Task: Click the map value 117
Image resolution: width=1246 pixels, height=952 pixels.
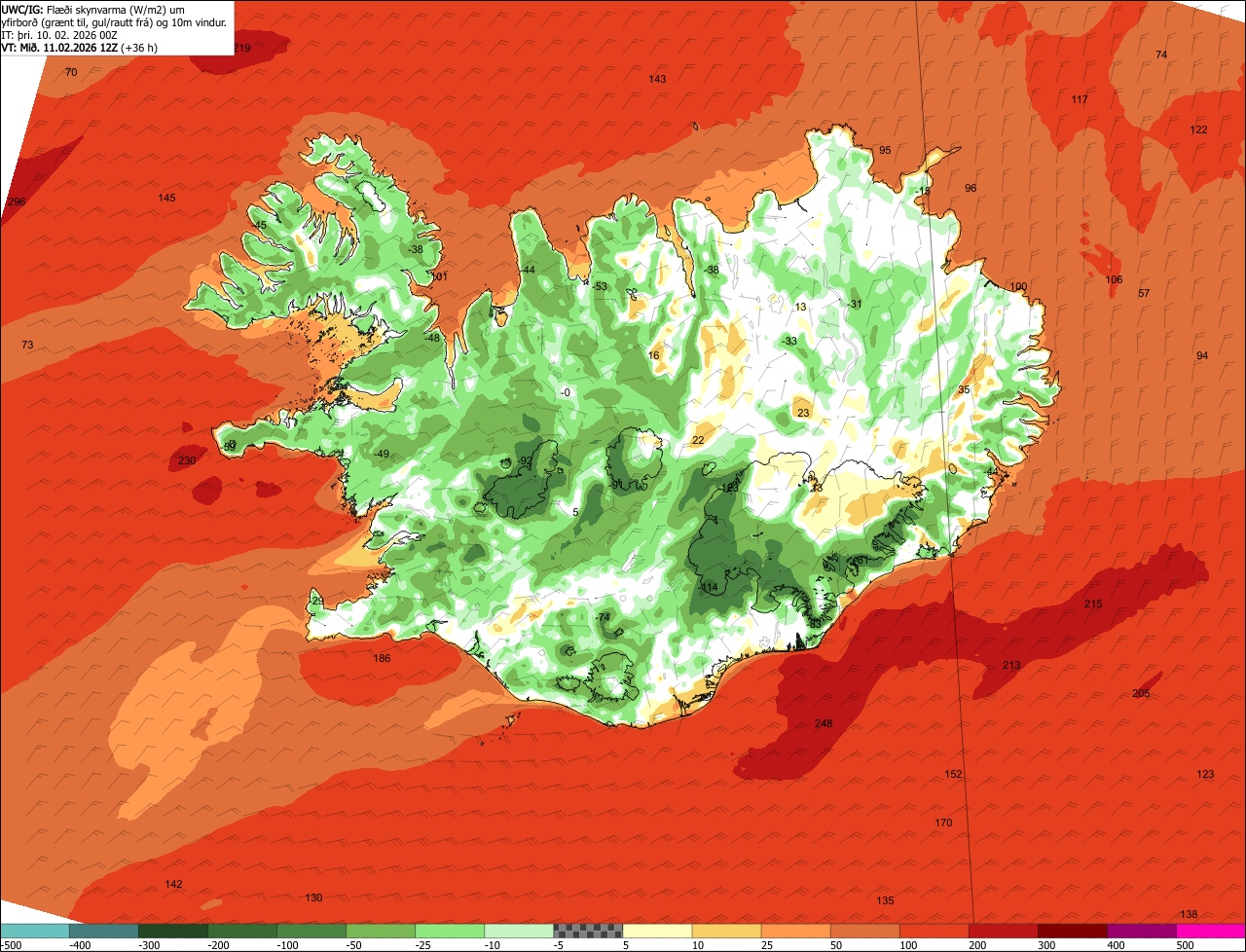Action: [x=1080, y=100]
